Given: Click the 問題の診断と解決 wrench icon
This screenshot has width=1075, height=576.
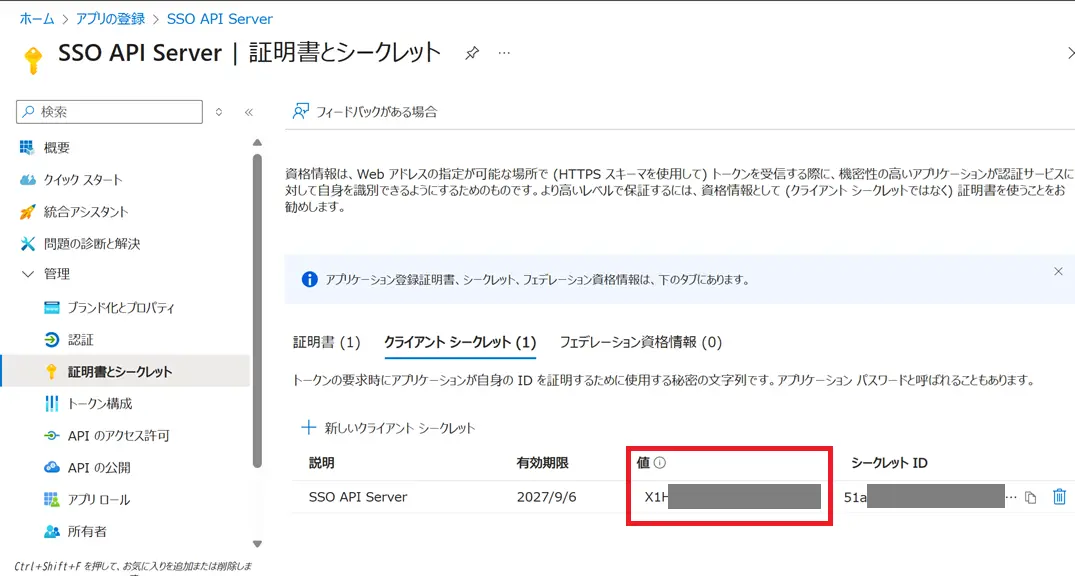Looking at the screenshot, I should [27, 243].
